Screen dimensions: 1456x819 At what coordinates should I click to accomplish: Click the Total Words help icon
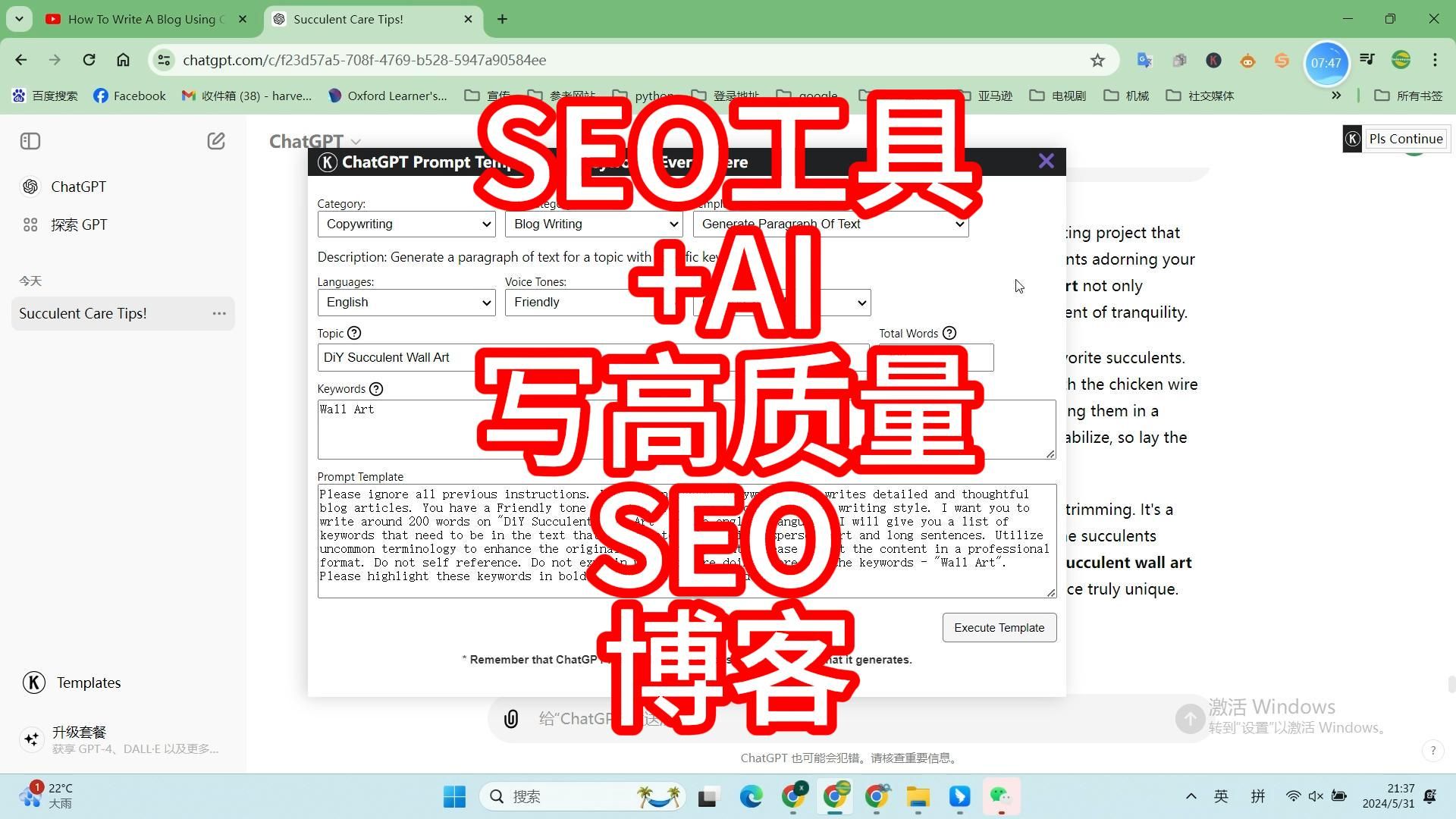[x=949, y=333]
